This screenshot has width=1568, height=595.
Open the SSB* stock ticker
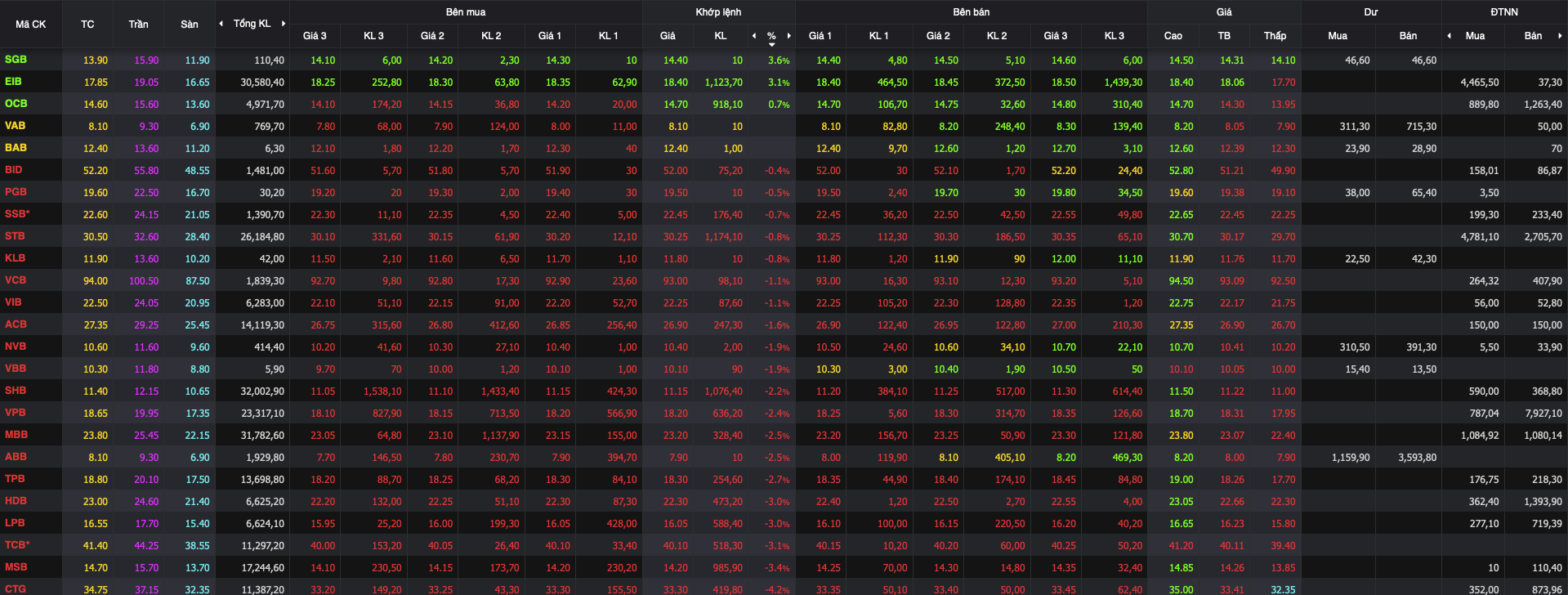17,214
